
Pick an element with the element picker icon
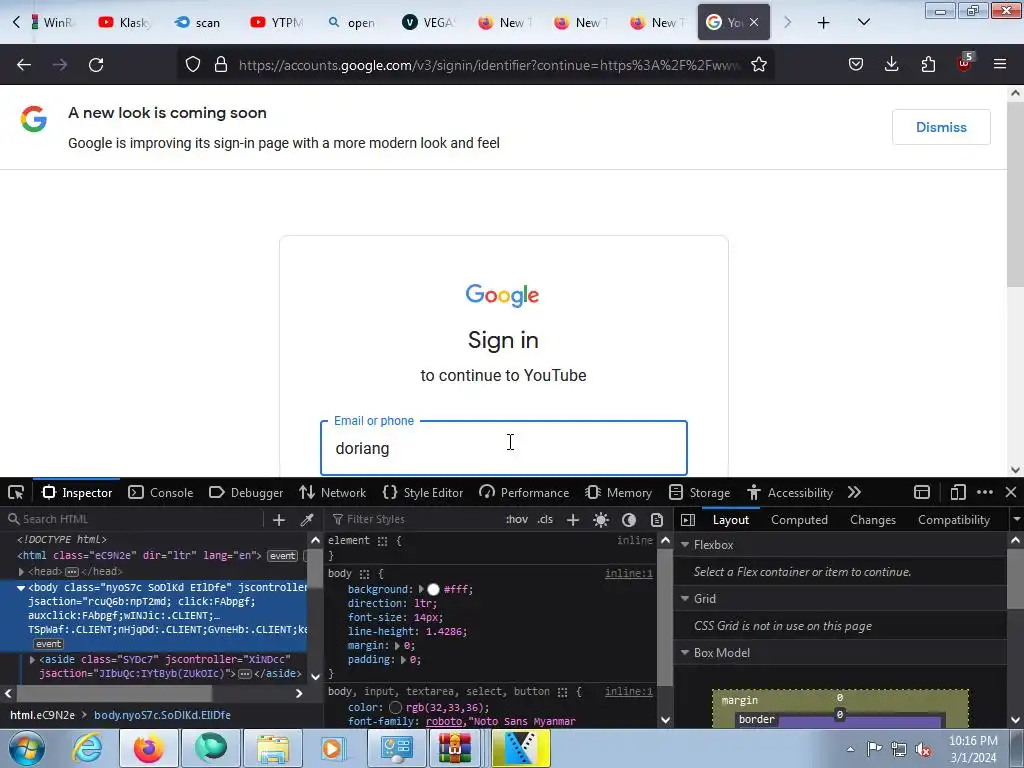[x=16, y=492]
